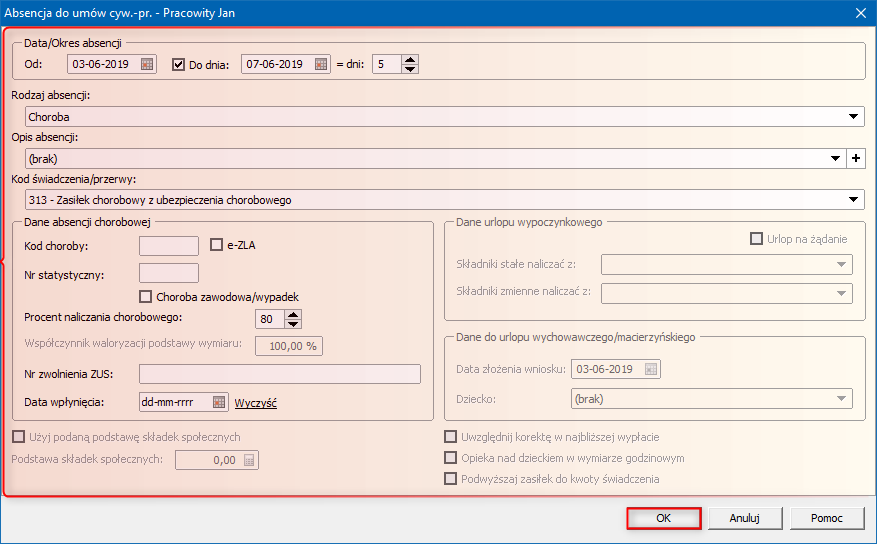This screenshot has height=544, width=877.
Task: Check Uwzględnij korektę w najbliższej wypłacie
Action: [x=450, y=436]
